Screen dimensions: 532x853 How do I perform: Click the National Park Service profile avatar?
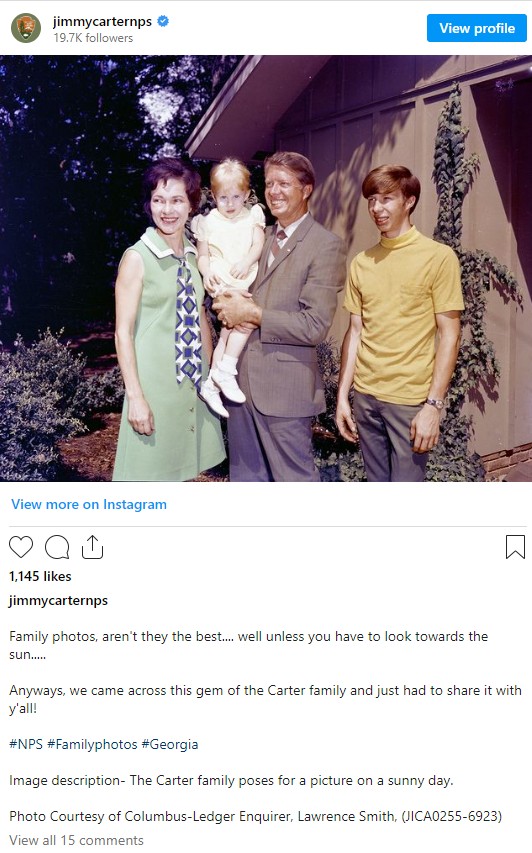(x=26, y=28)
